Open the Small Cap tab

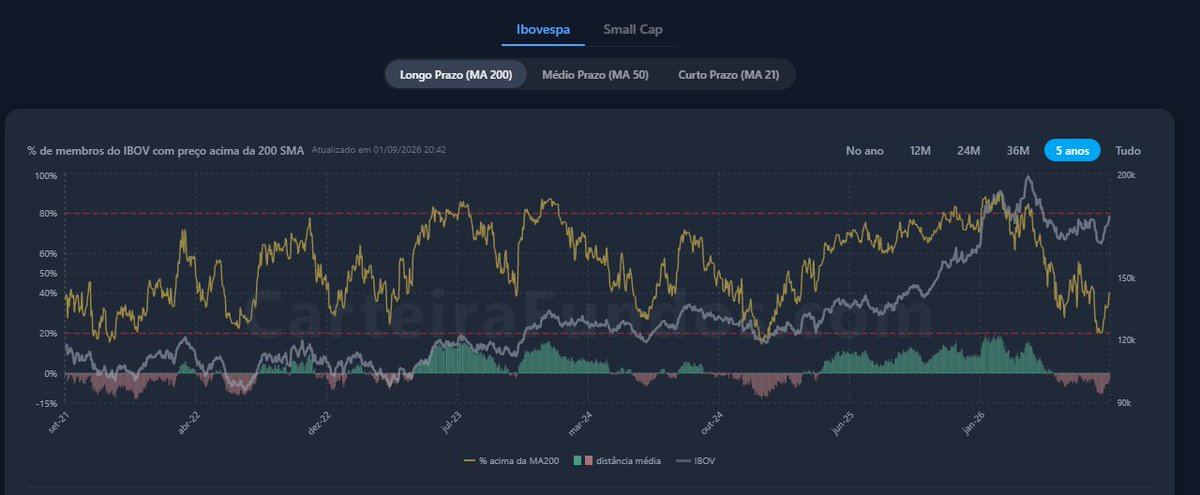[633, 30]
